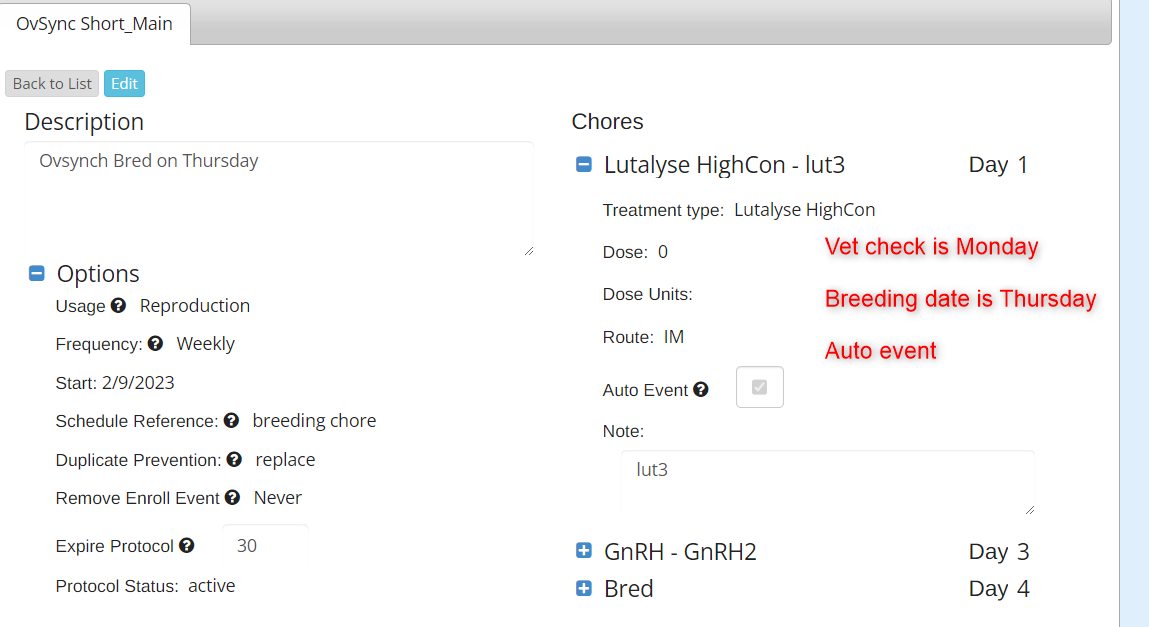Show help for Remove Enroll Event
Screen dimensions: 1149x627
coord(232,497)
